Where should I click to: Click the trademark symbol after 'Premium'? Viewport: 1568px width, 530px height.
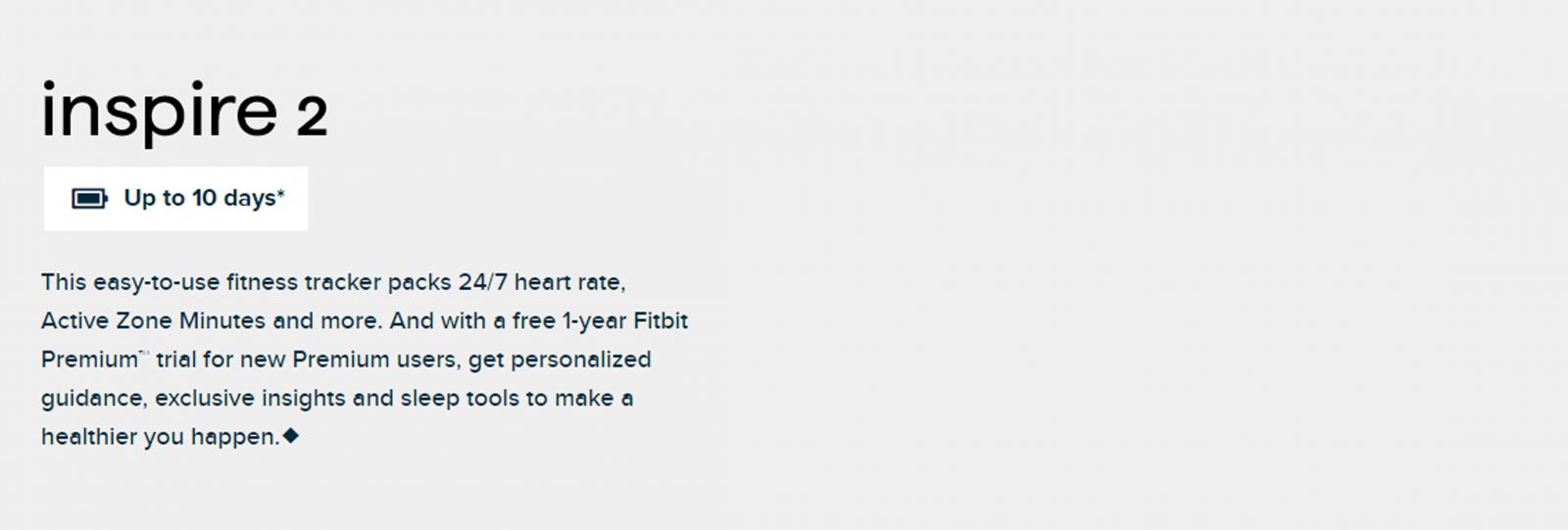144,354
